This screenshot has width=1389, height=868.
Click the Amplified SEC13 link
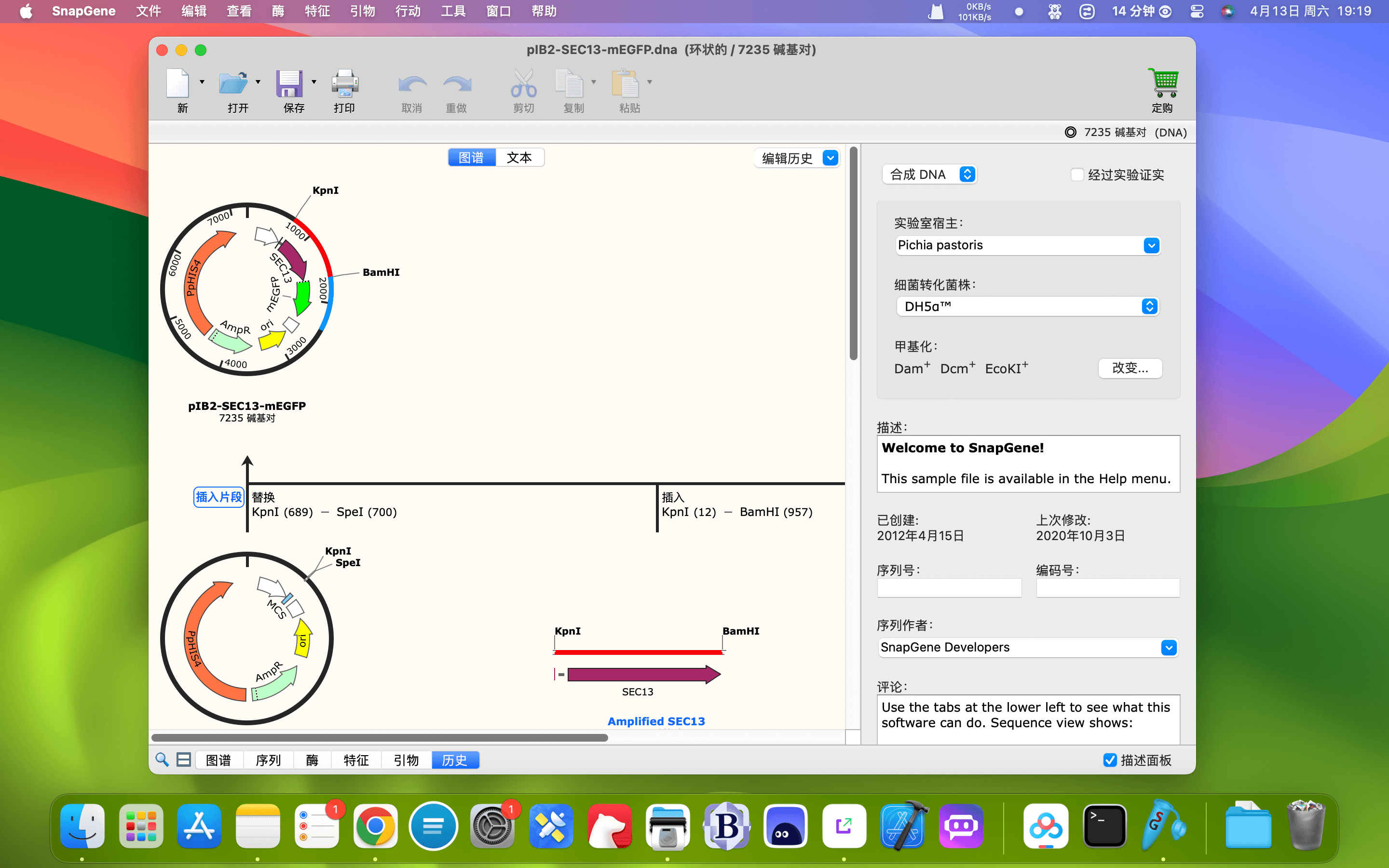[x=656, y=721]
